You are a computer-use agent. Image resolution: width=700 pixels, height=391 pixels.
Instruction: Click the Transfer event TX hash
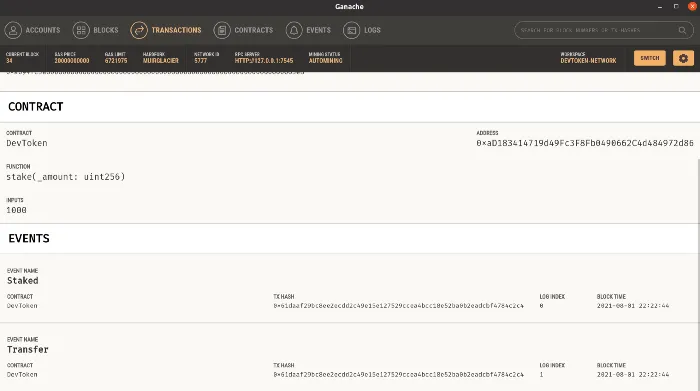click(398, 374)
